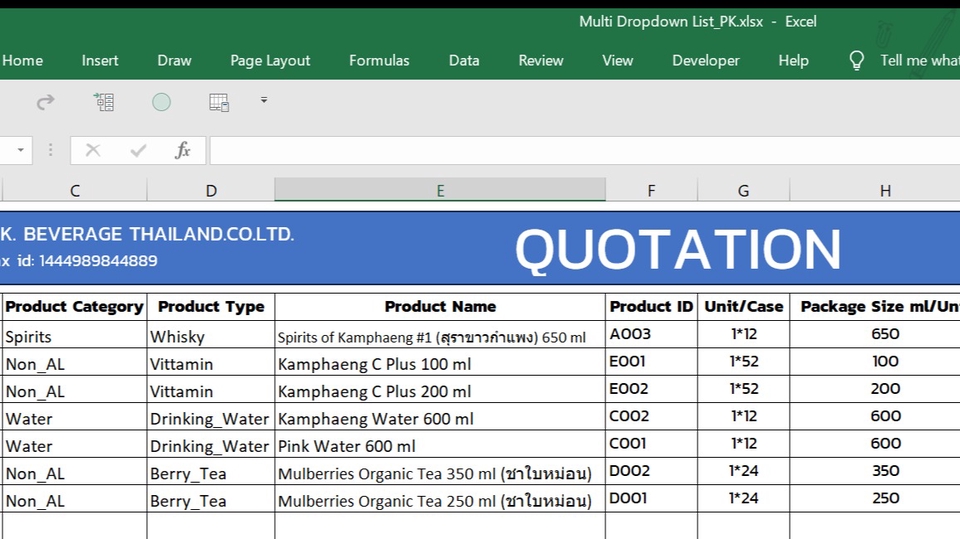Open Customize Quick Access Toolbar arrow

click(x=264, y=100)
